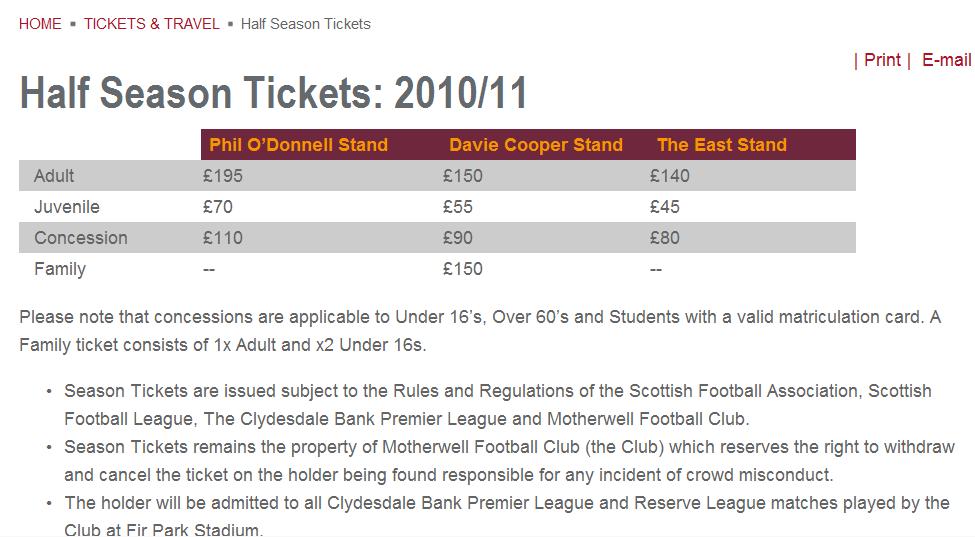Click the Half Season Tickets: 2010/11 heading
This screenshot has height=537, width=975.
tap(274, 93)
